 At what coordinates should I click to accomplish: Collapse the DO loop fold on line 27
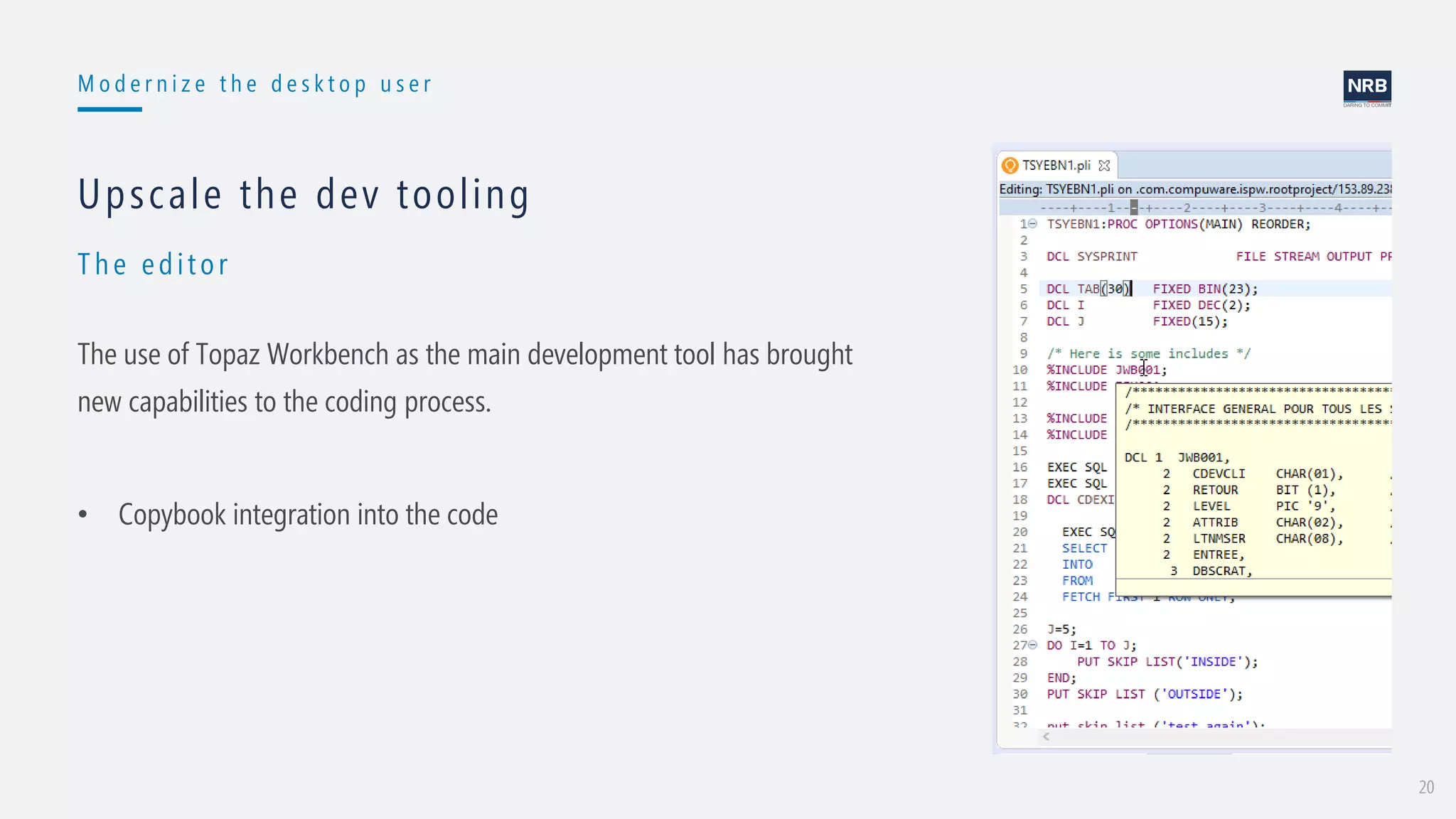(1033, 646)
